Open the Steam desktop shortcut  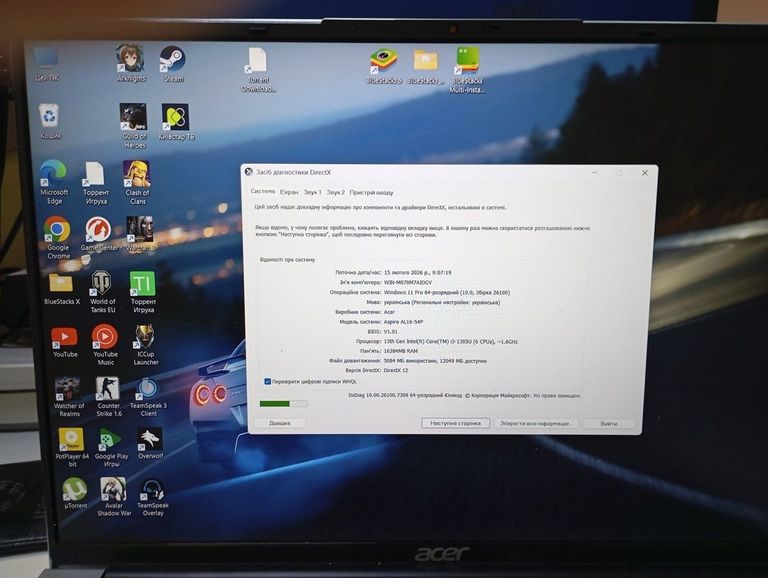click(x=173, y=63)
